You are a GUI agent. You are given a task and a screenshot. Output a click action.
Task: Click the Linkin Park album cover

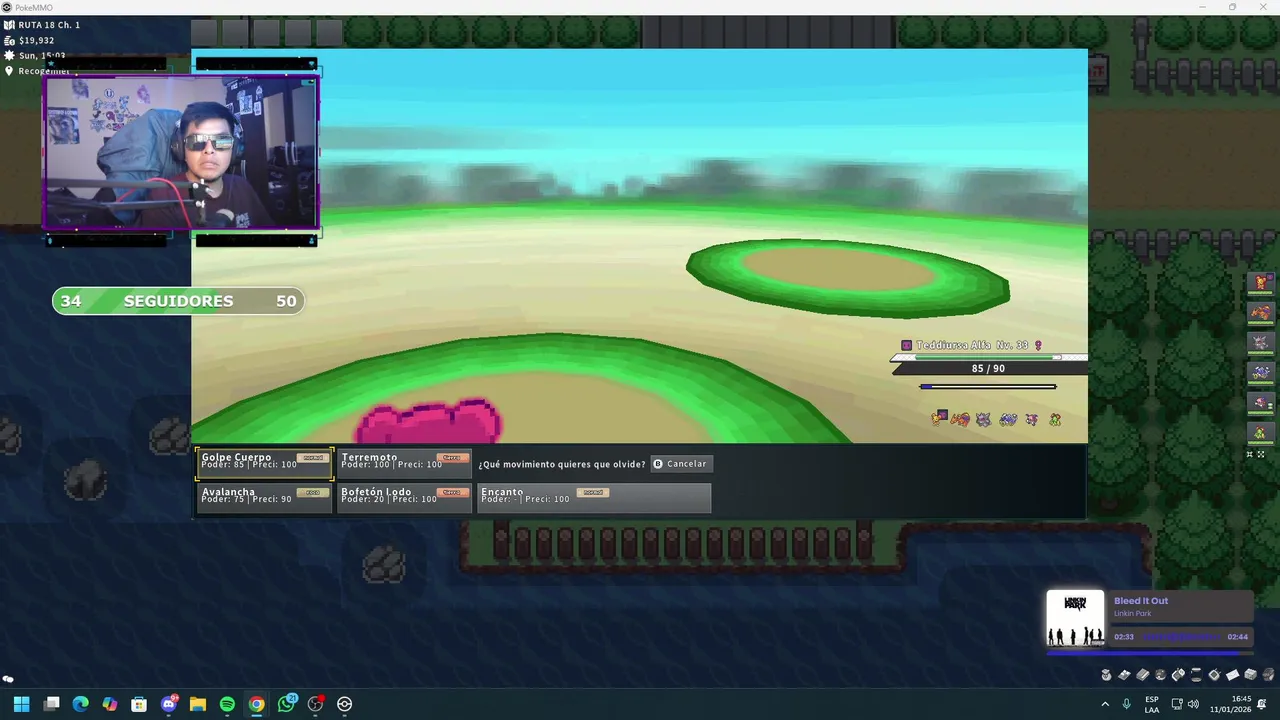click(x=1075, y=619)
